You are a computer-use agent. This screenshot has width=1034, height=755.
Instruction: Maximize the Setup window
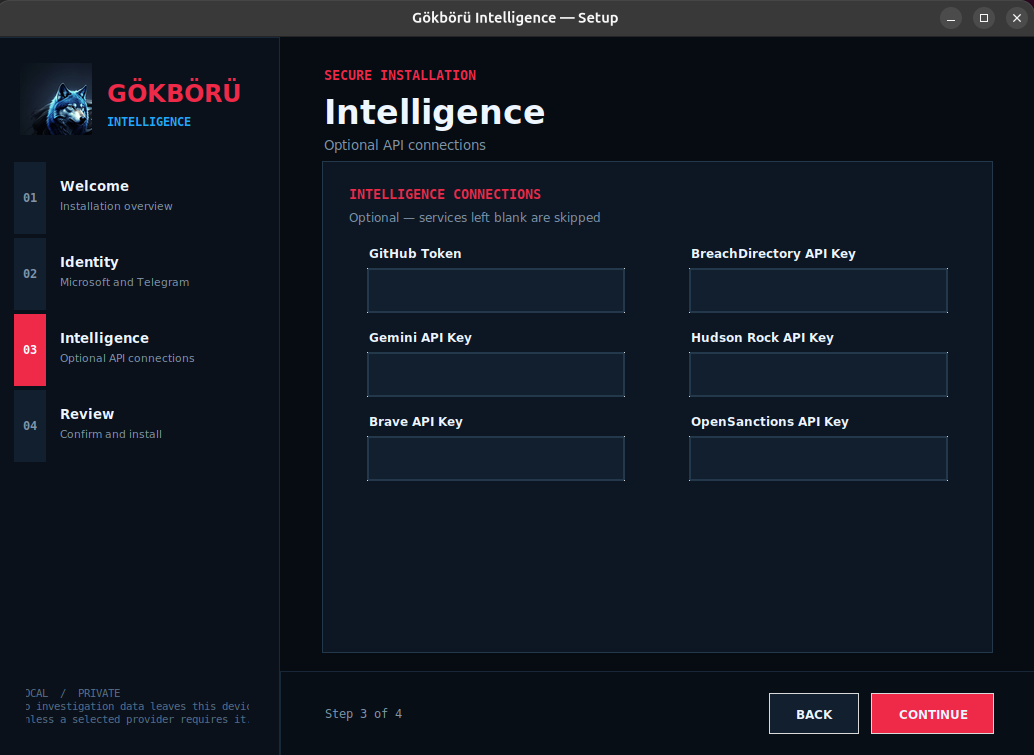[x=984, y=18]
